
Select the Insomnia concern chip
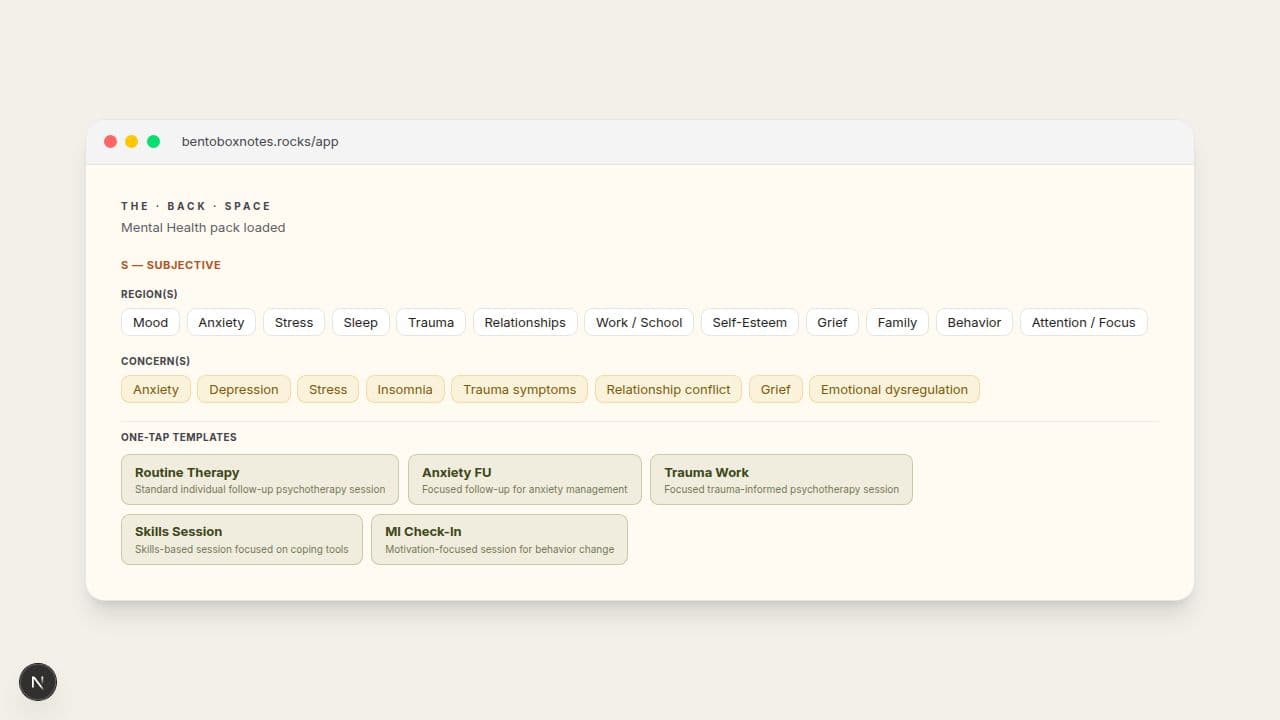click(x=405, y=389)
